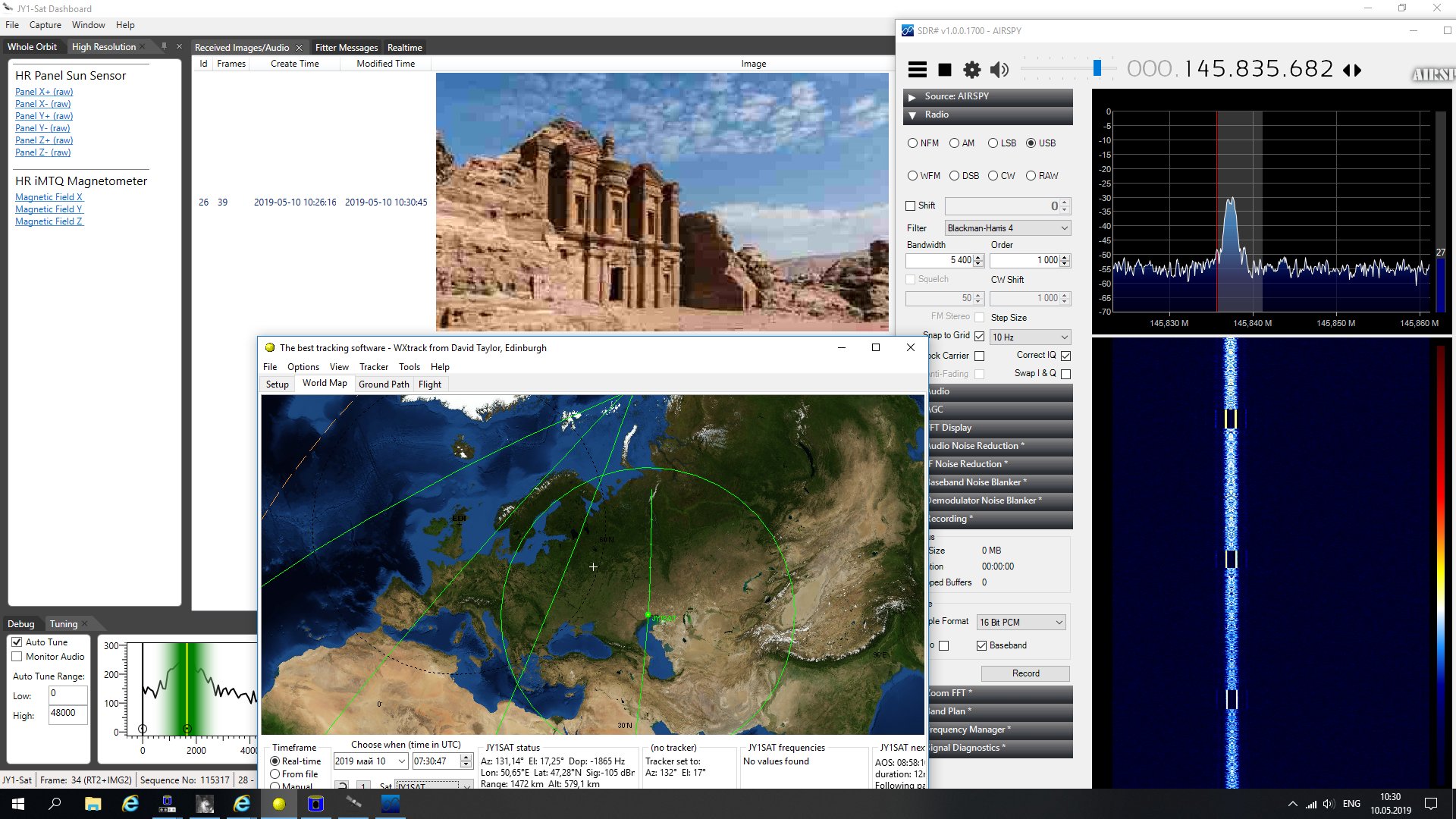Expand the Source: AIRSPY panel
The width and height of the screenshot is (1456, 819).
987,96
